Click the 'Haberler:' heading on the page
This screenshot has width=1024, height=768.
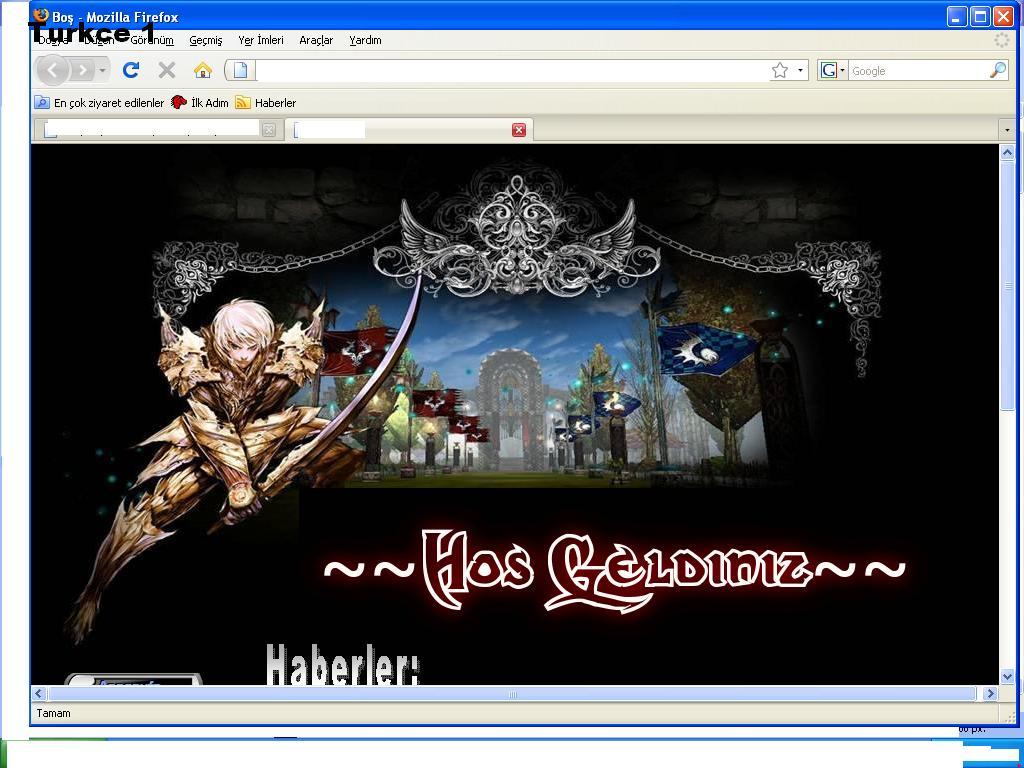pos(342,664)
